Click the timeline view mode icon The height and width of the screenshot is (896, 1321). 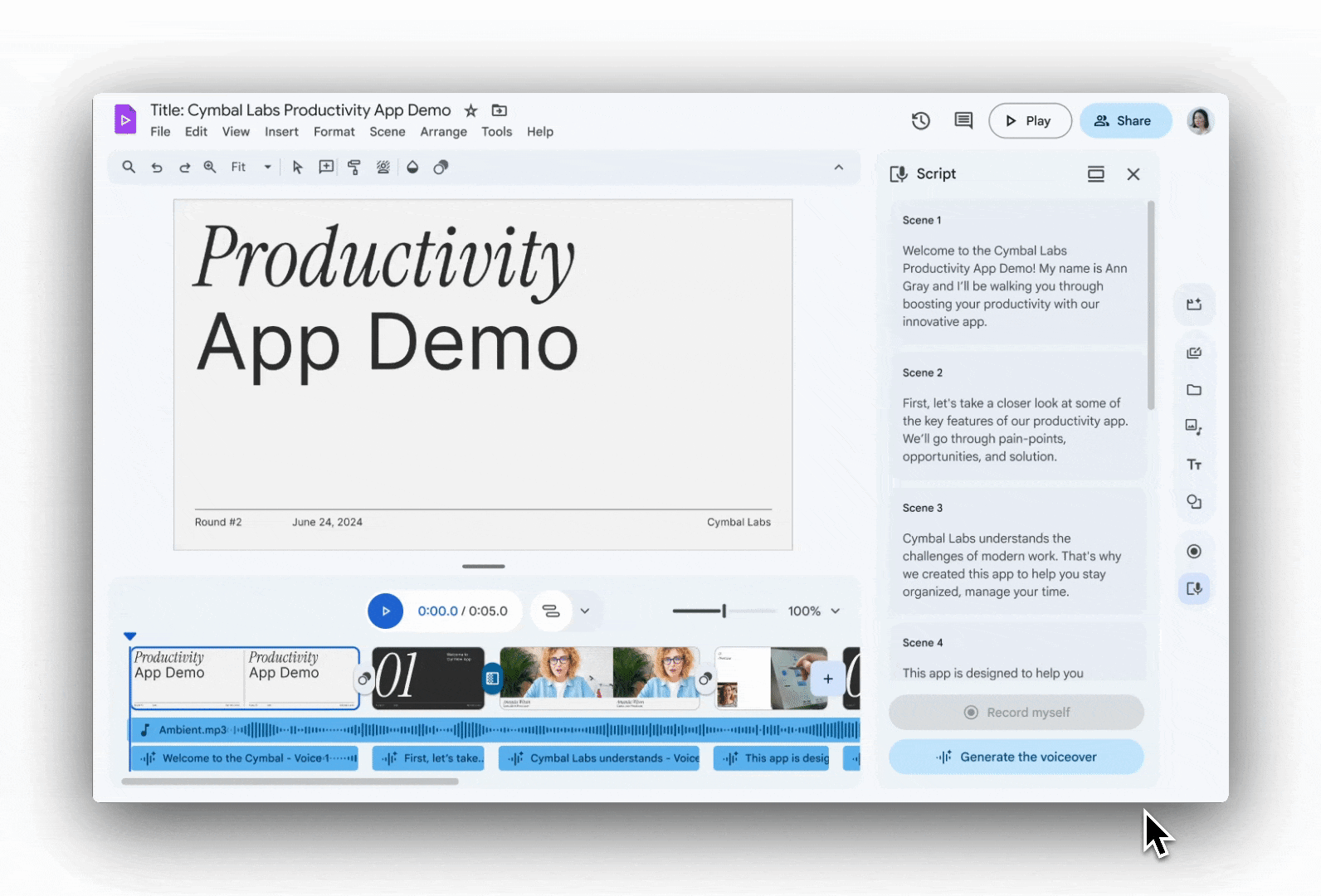coord(551,611)
